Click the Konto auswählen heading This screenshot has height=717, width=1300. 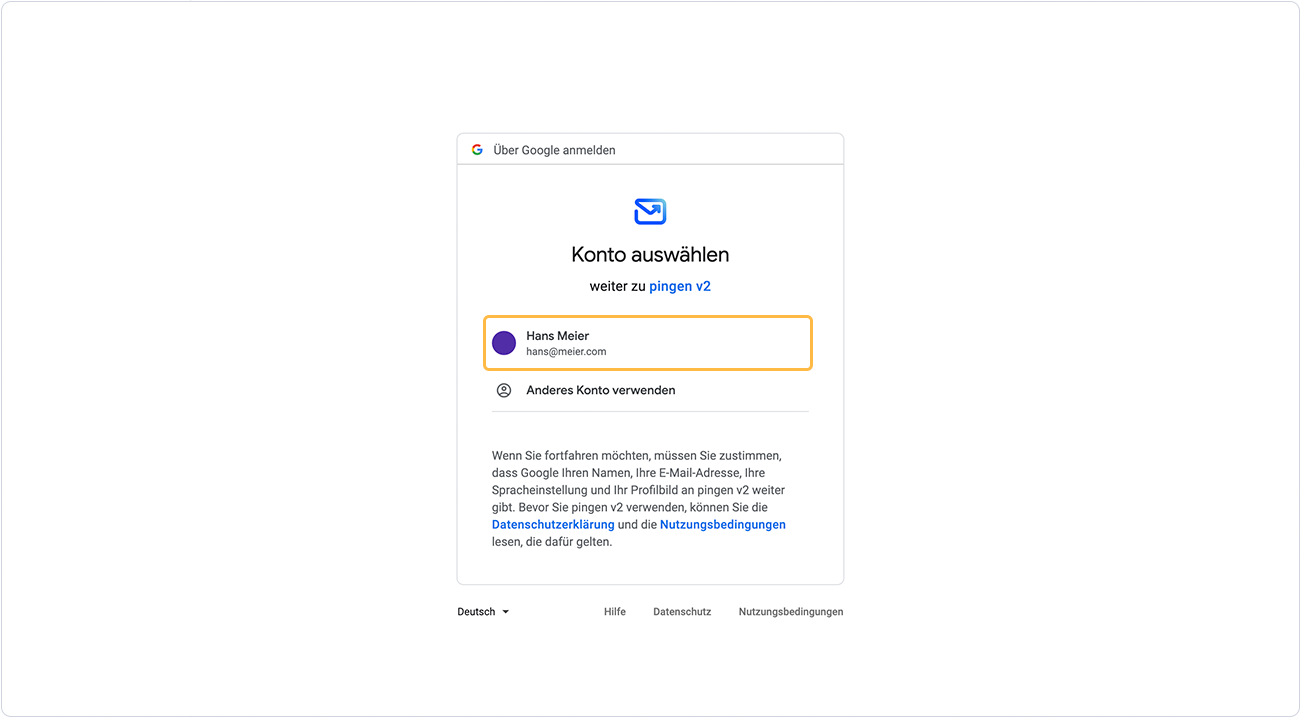click(650, 254)
